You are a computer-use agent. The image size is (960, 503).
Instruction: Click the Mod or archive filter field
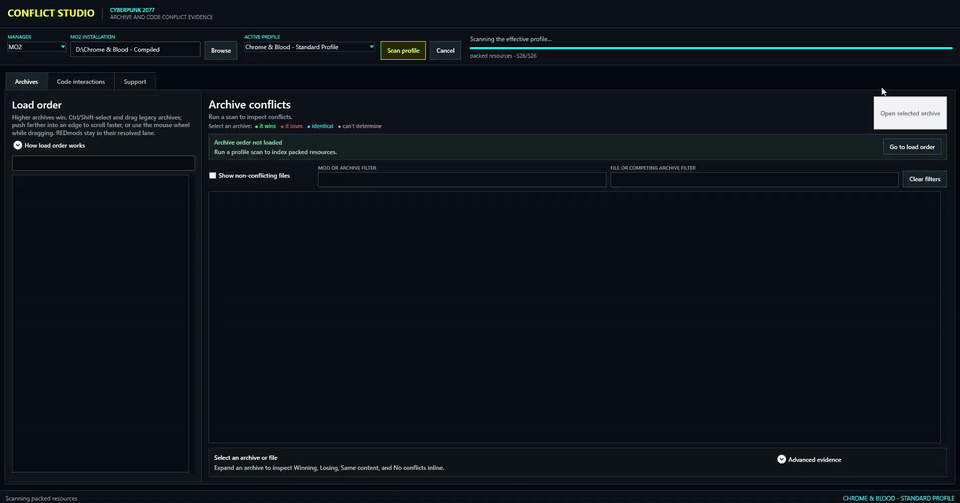pos(462,179)
